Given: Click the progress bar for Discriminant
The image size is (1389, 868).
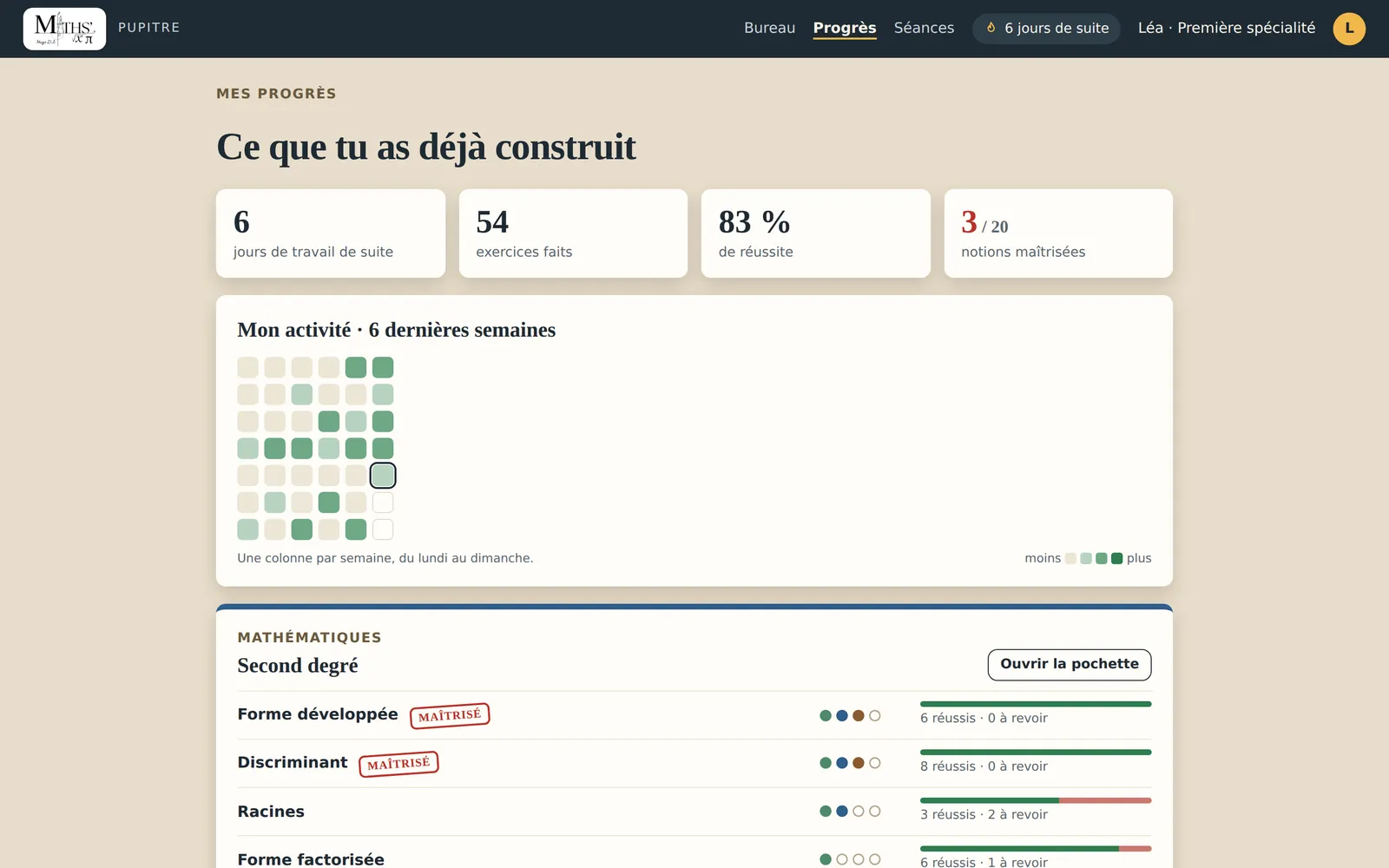Looking at the screenshot, I should pos(1036,752).
